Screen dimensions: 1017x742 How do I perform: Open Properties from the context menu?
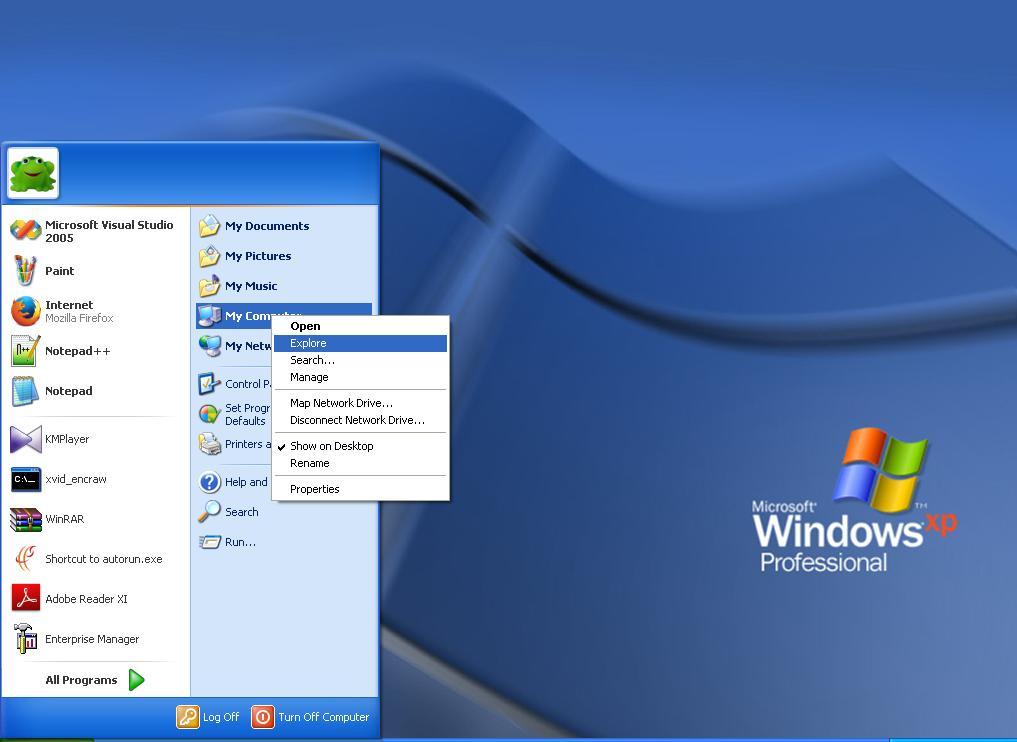tap(360, 489)
